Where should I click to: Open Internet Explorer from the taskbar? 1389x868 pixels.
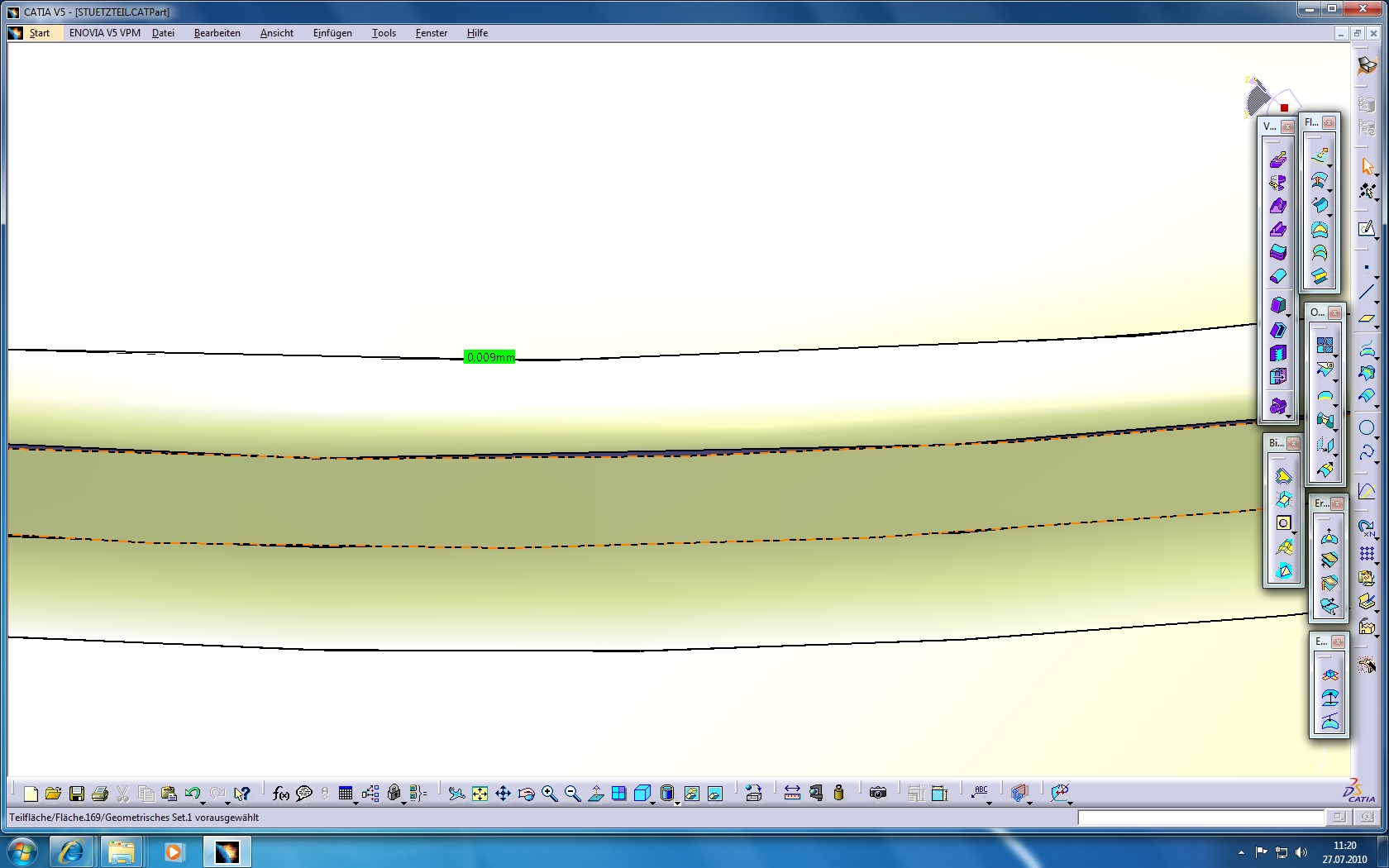point(71,851)
